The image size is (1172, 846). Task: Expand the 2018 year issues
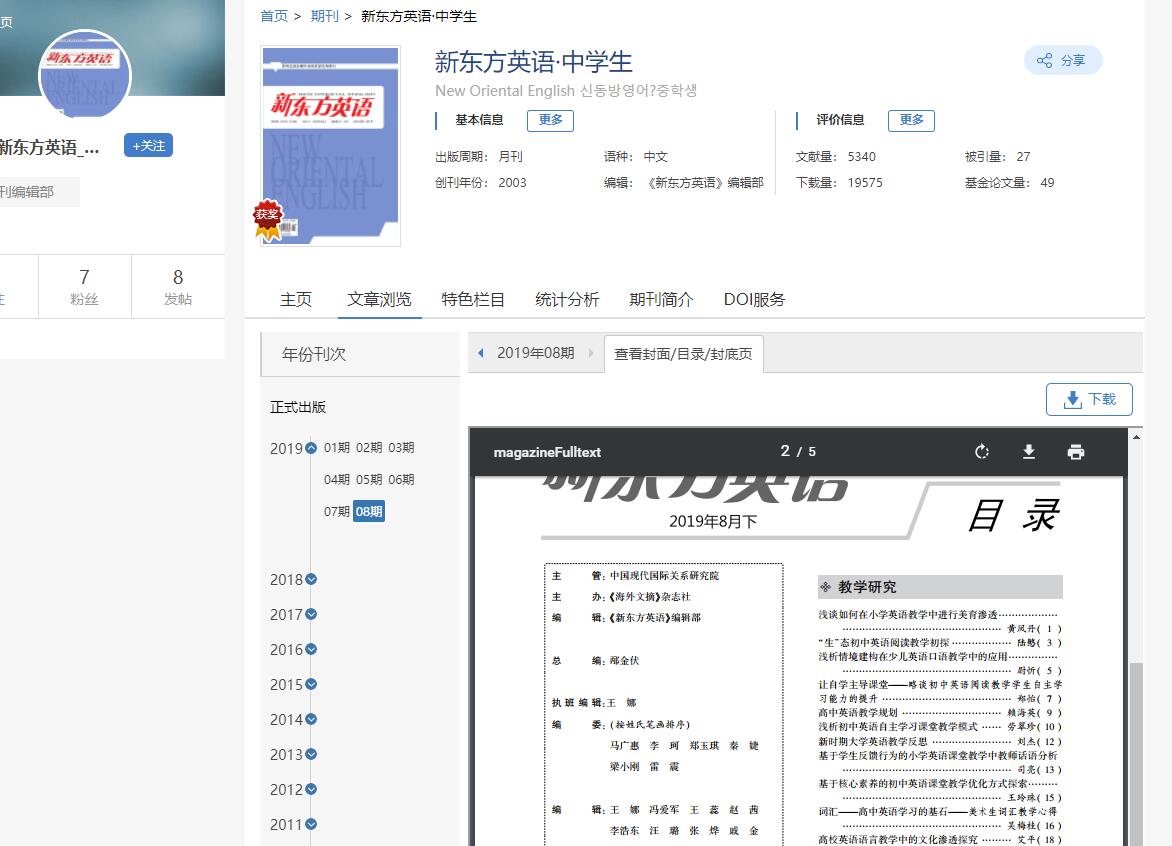point(311,579)
